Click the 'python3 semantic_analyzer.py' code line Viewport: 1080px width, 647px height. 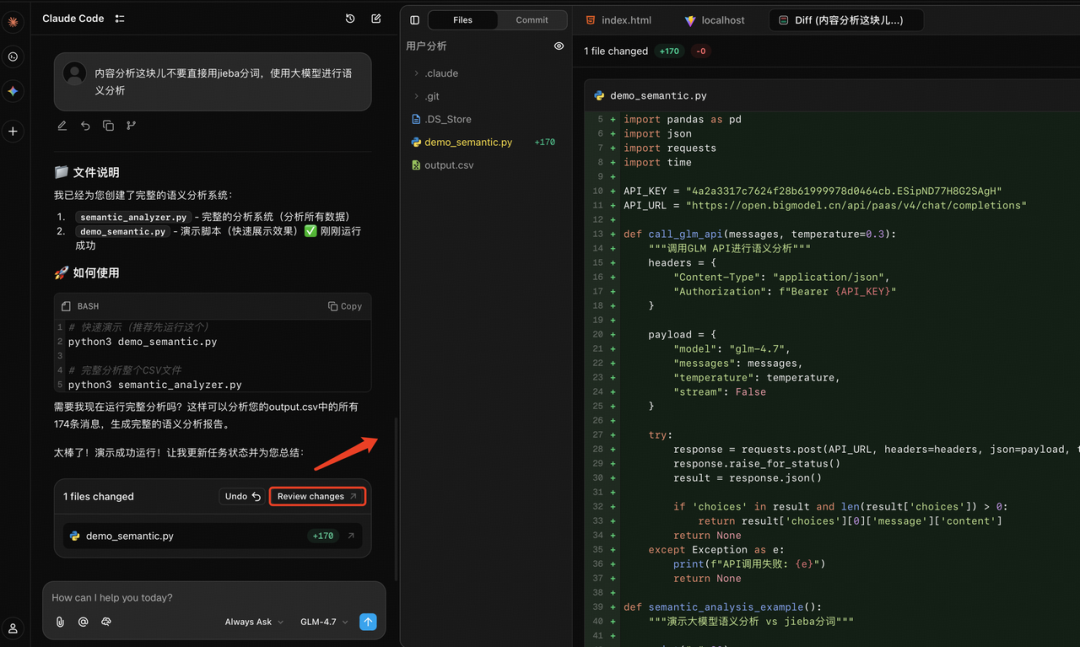(x=155, y=384)
